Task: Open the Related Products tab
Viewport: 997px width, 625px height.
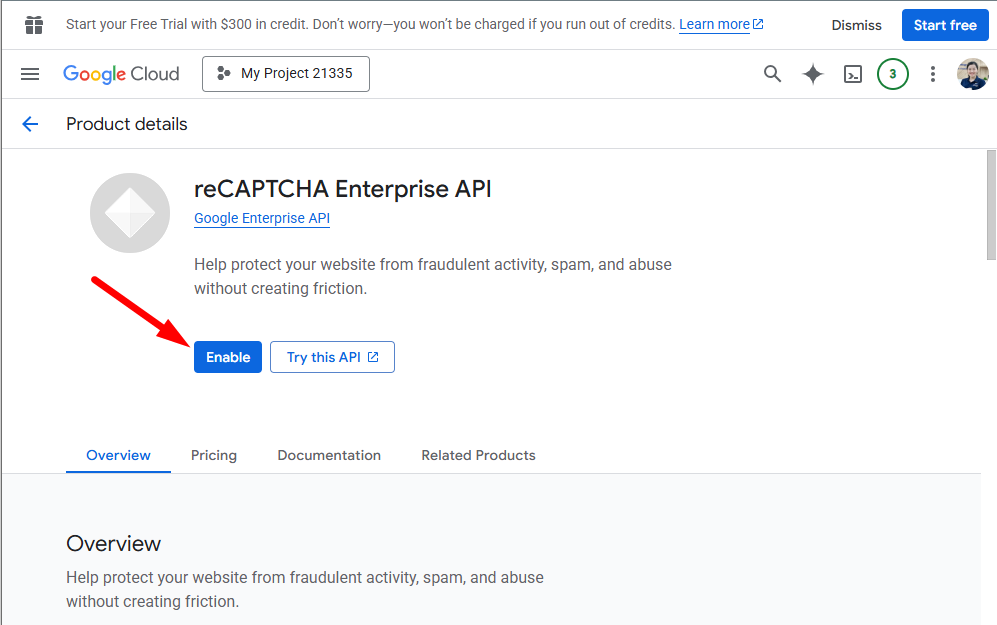Action: click(x=478, y=455)
